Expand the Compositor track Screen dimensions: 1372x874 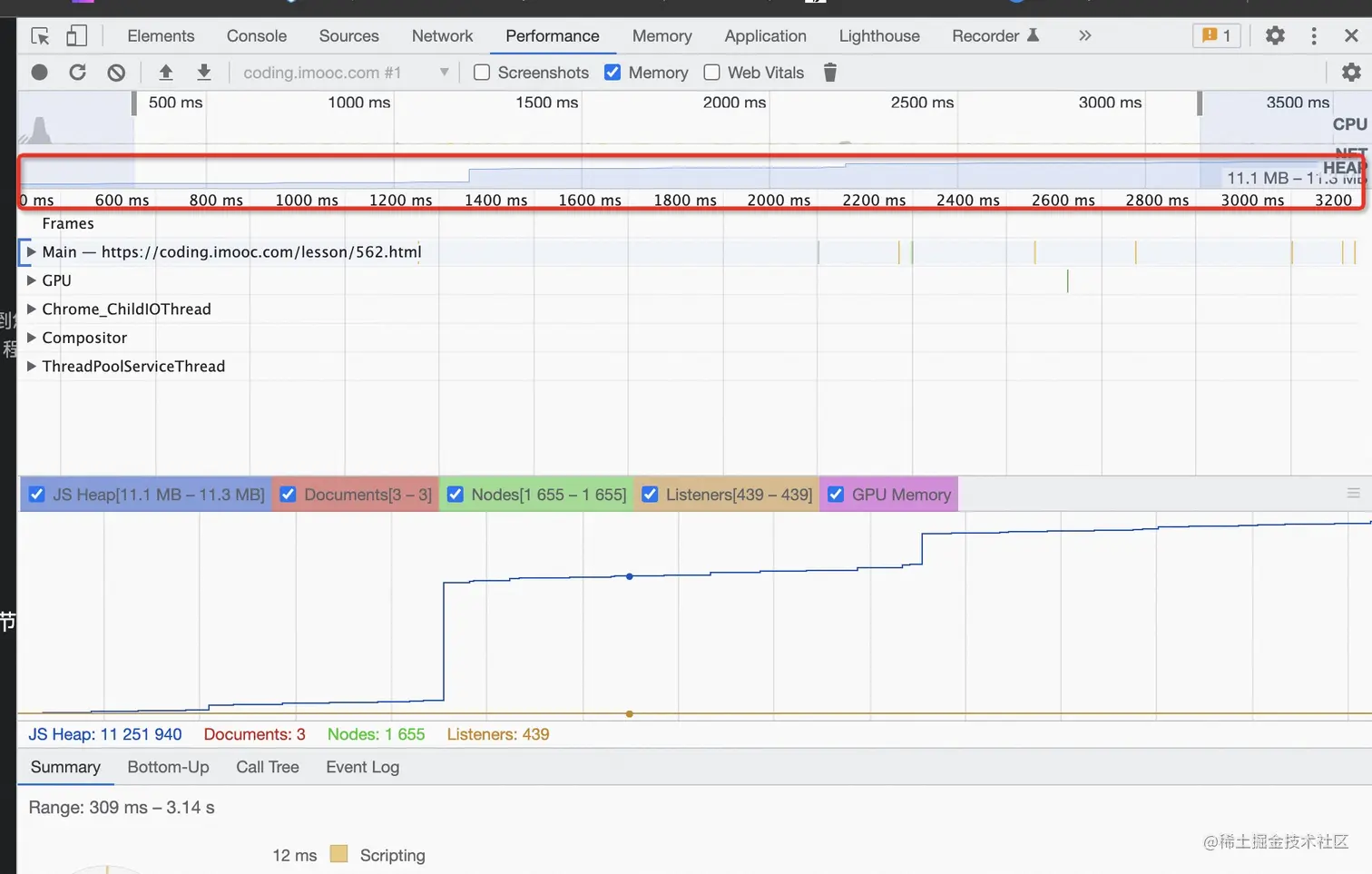32,338
